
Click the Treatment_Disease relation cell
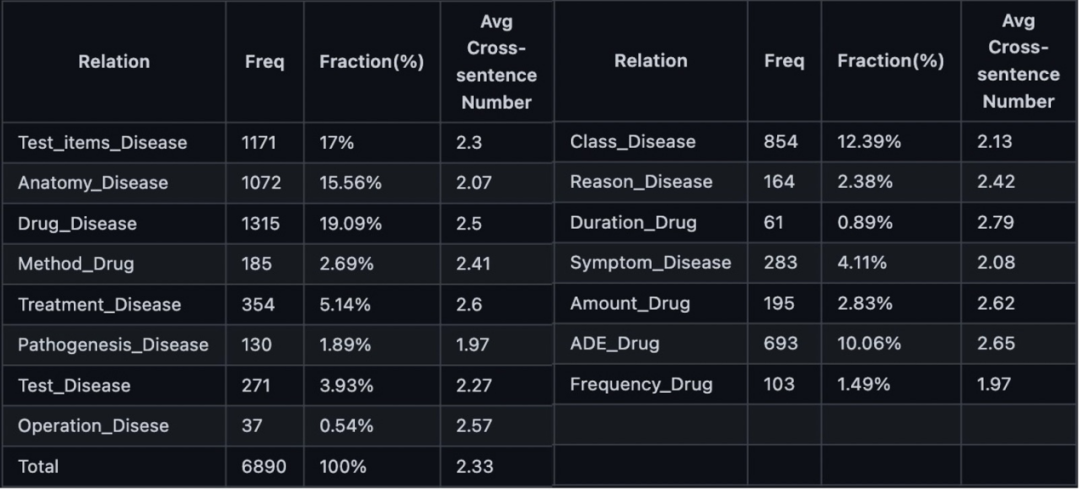point(99,305)
